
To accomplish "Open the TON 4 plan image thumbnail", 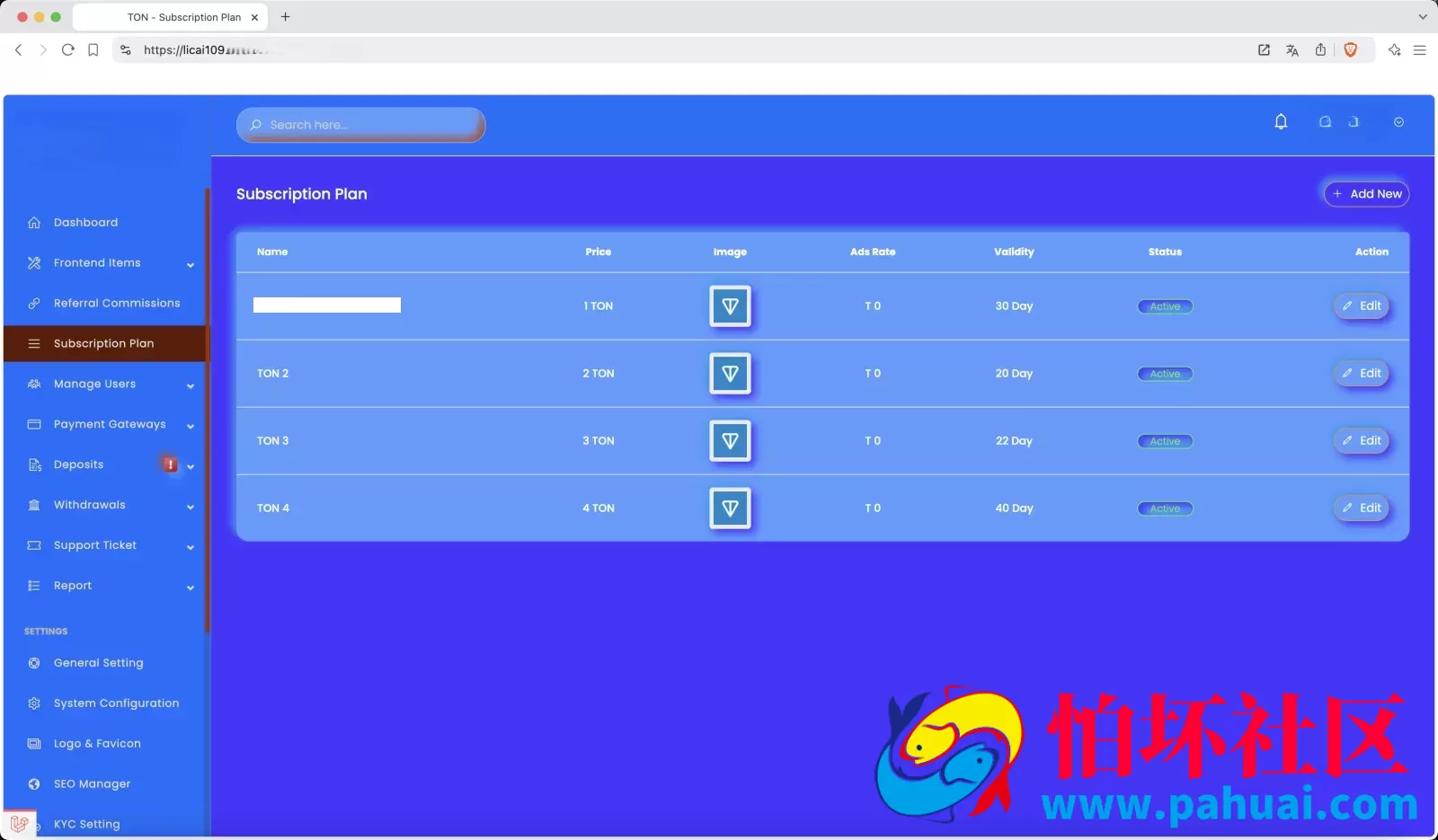I will 730,508.
